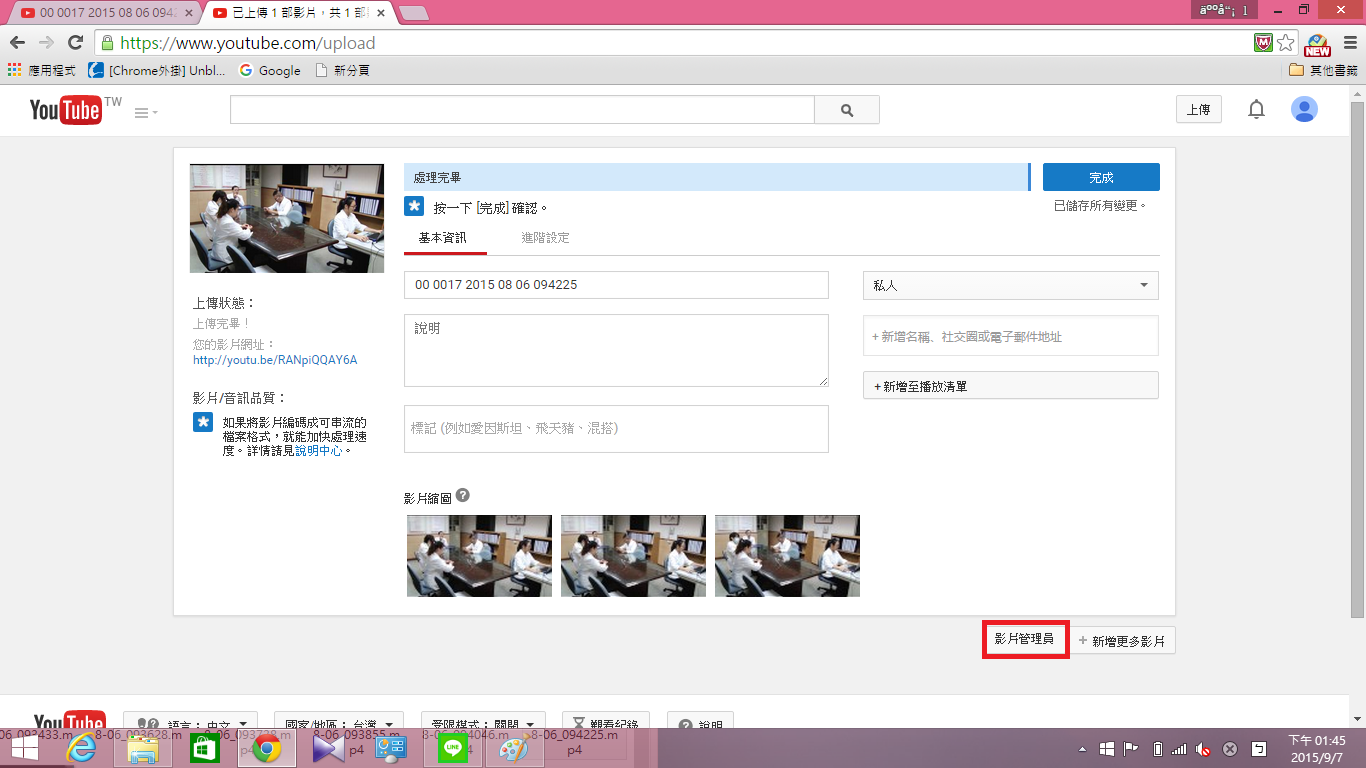The height and width of the screenshot is (768, 1366).
Task: Expand the 私人 privacy dropdown
Action: (x=1010, y=285)
